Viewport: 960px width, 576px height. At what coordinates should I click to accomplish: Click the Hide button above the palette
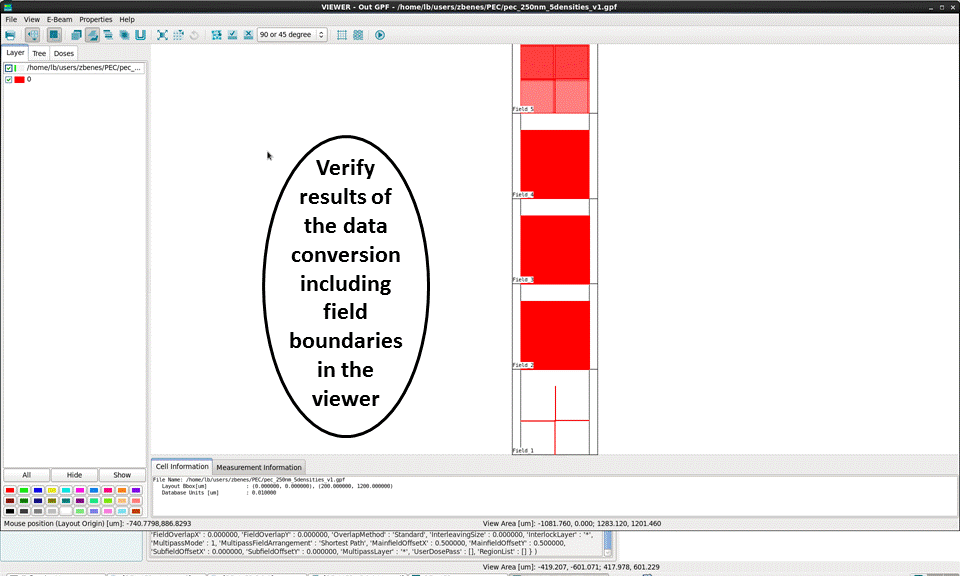coord(74,475)
